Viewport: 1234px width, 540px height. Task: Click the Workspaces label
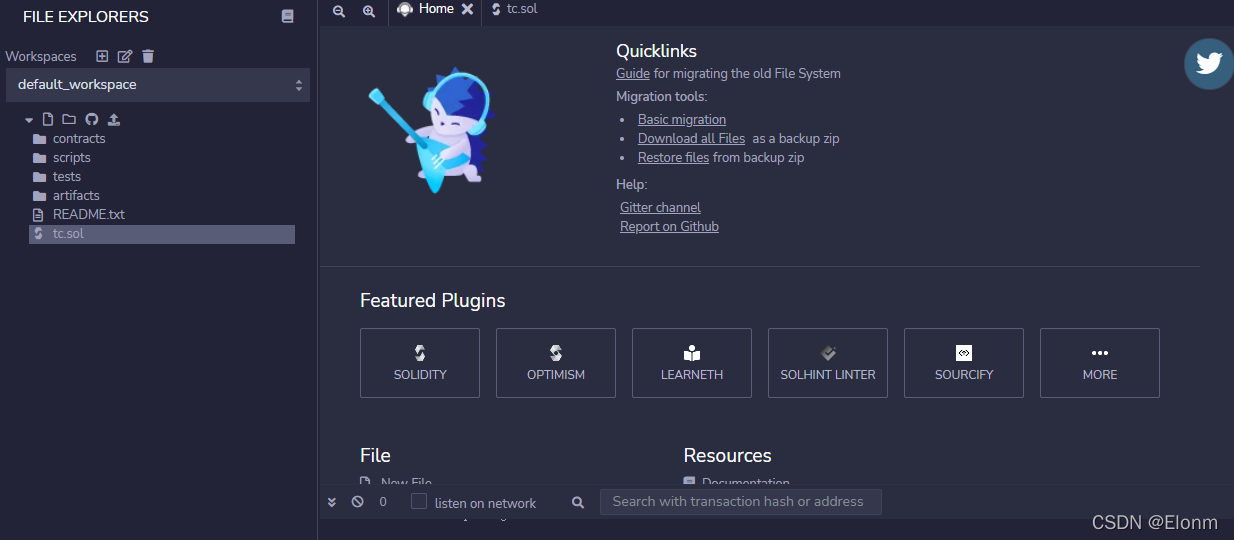(x=41, y=57)
